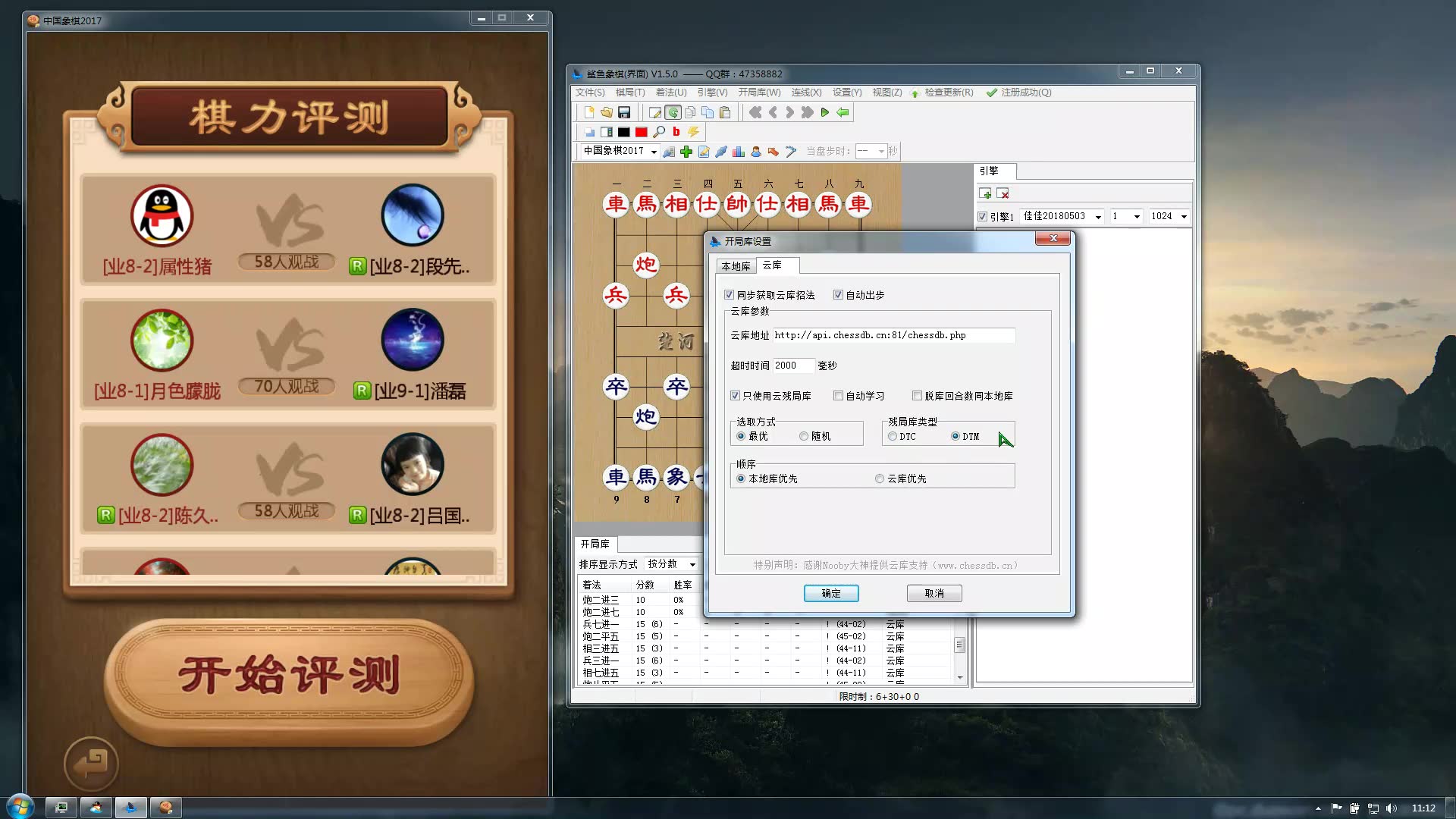Click the 确定 button

tap(831, 594)
